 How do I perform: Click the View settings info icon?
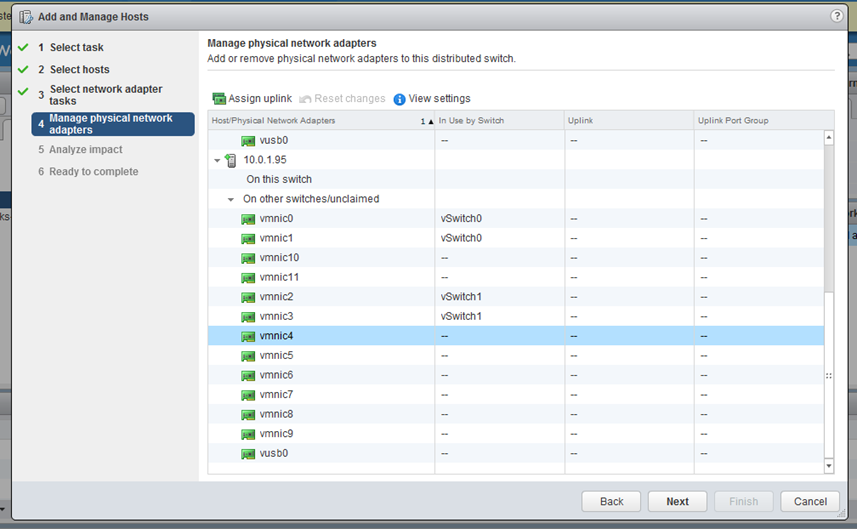[400, 99]
